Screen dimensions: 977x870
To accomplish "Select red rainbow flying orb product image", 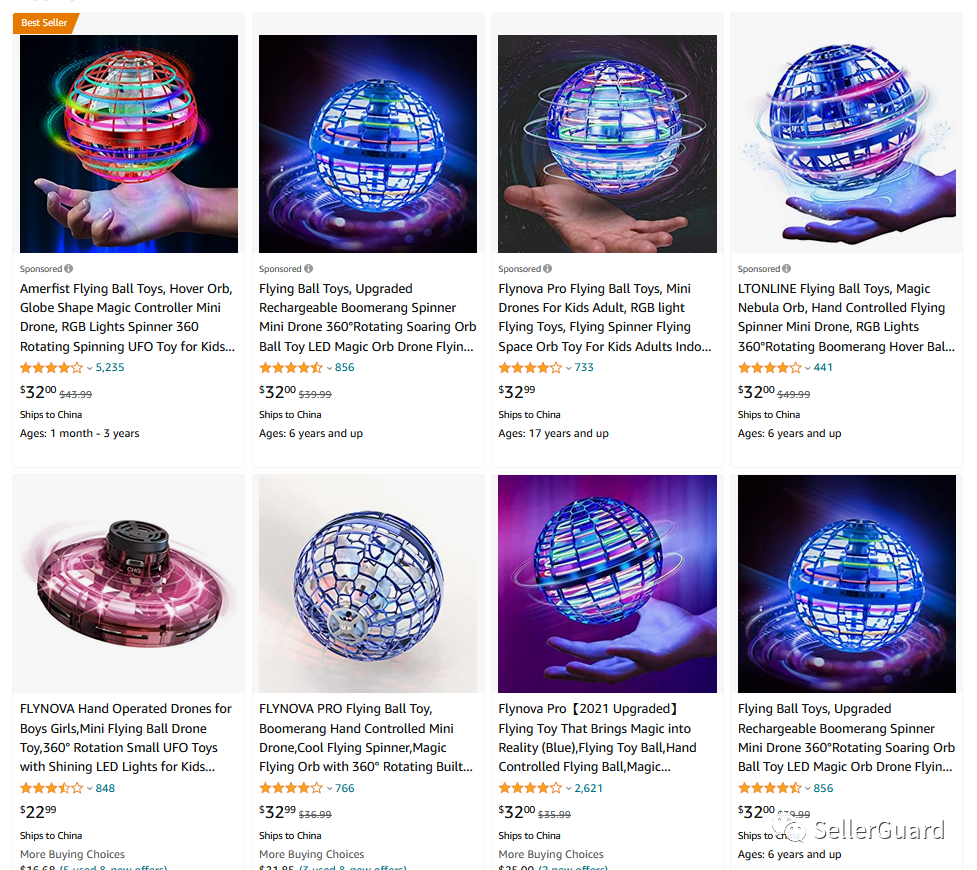I will (x=128, y=144).
